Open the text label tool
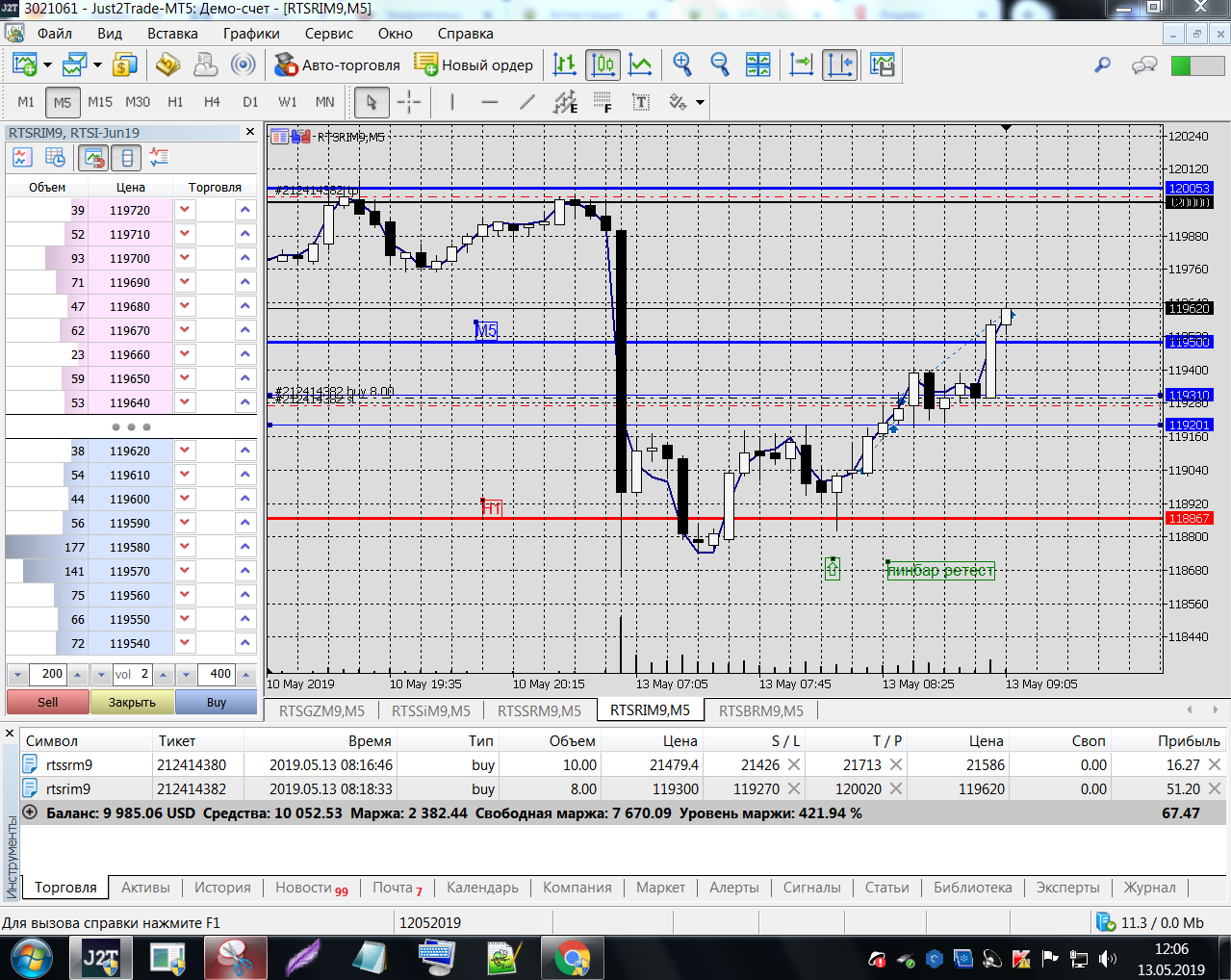Image resolution: width=1231 pixels, height=980 pixels. (x=640, y=102)
